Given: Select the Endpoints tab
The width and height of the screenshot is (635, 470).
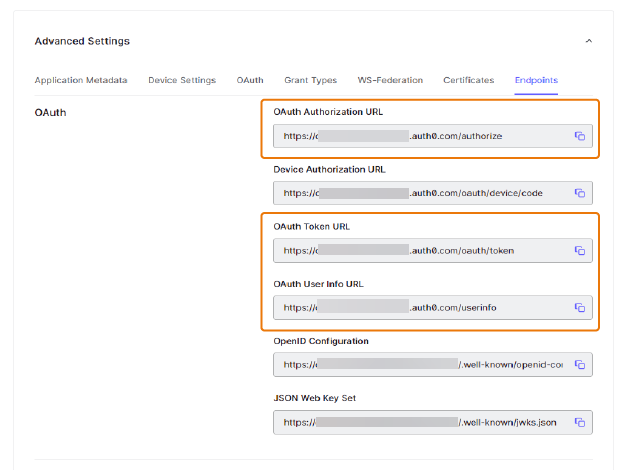Looking at the screenshot, I should pyautogui.click(x=536, y=80).
